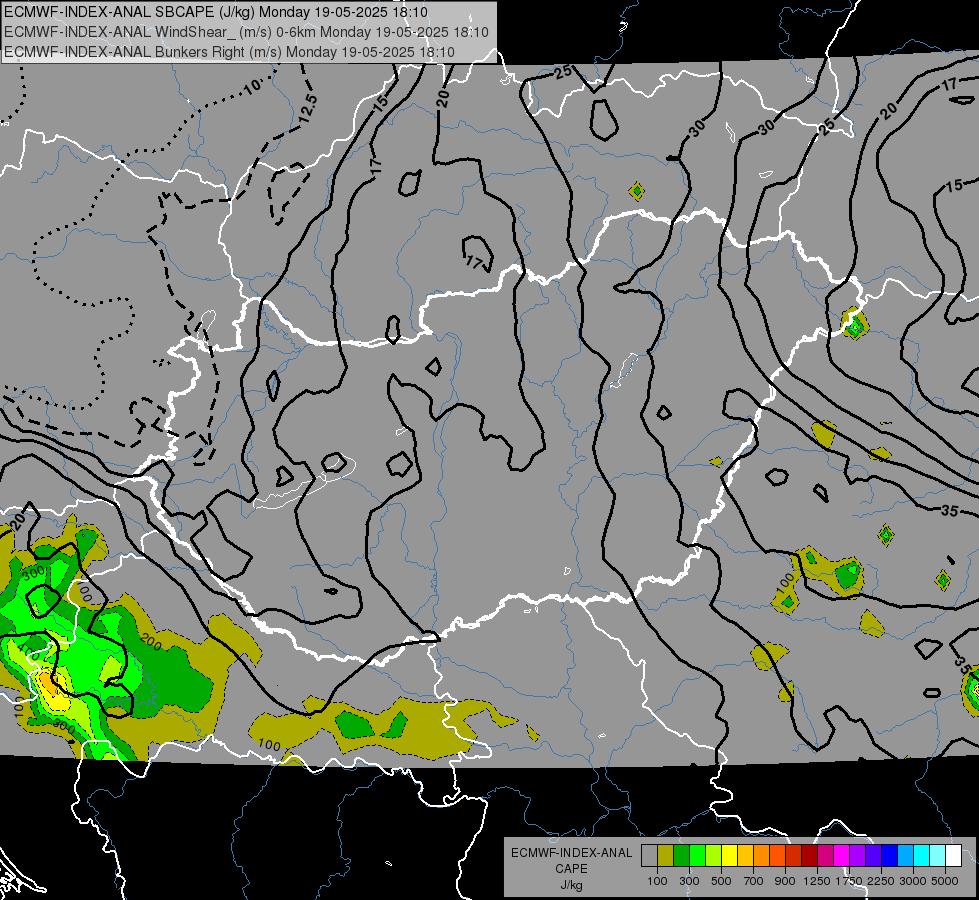
Task: Click the 1250 tick label under colorbar
Action: coord(817,881)
